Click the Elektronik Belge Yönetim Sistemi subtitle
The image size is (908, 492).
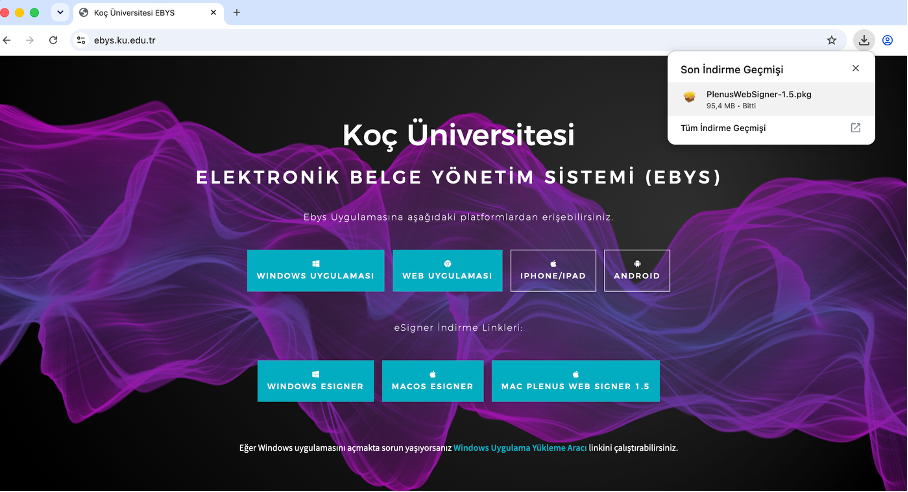pyautogui.click(x=458, y=177)
